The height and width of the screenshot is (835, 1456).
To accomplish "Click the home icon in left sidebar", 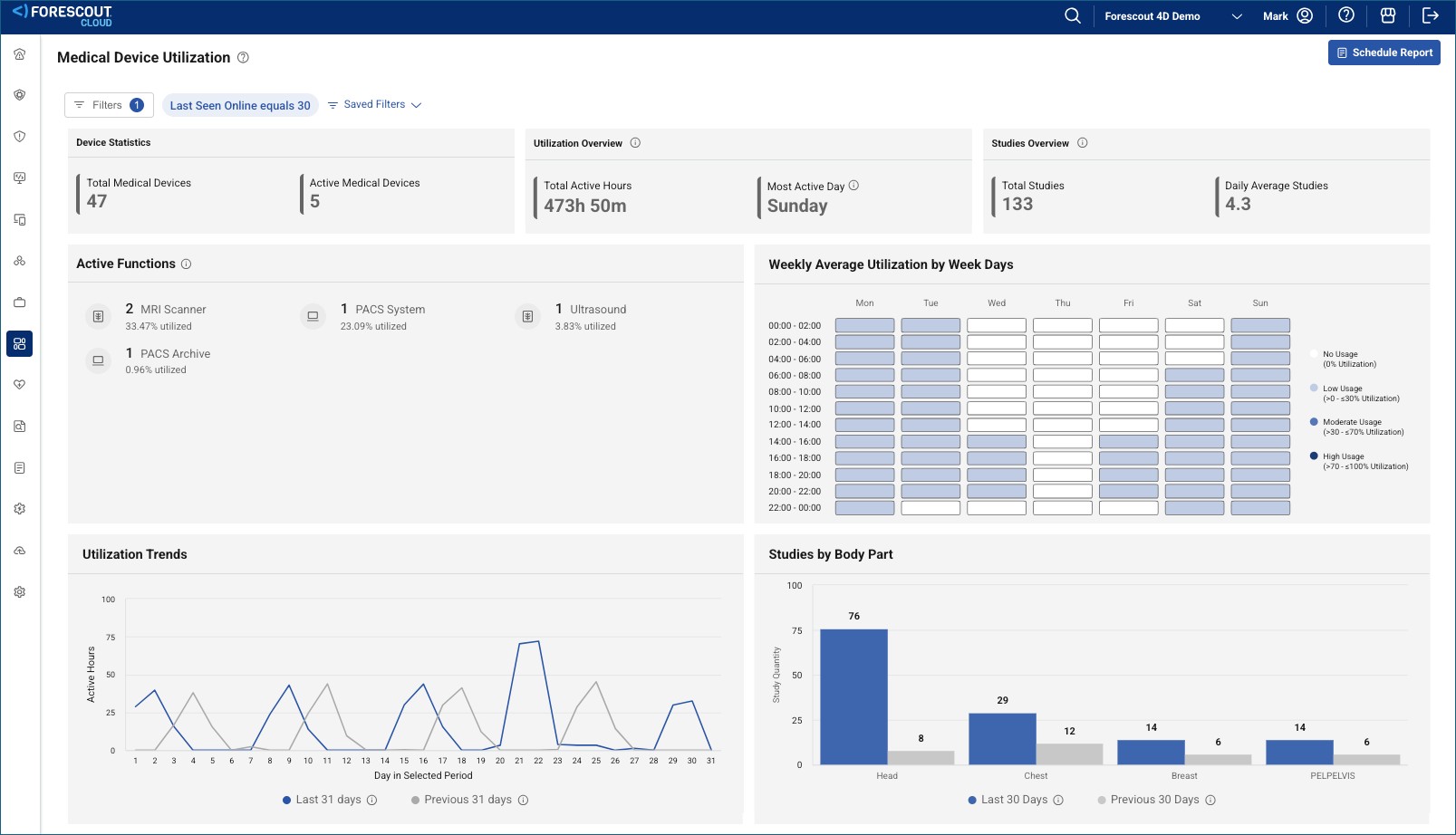I will coord(20,54).
